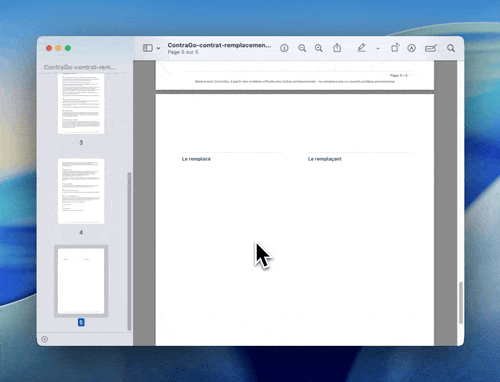
Task: Close the Preview window
Action: point(49,48)
